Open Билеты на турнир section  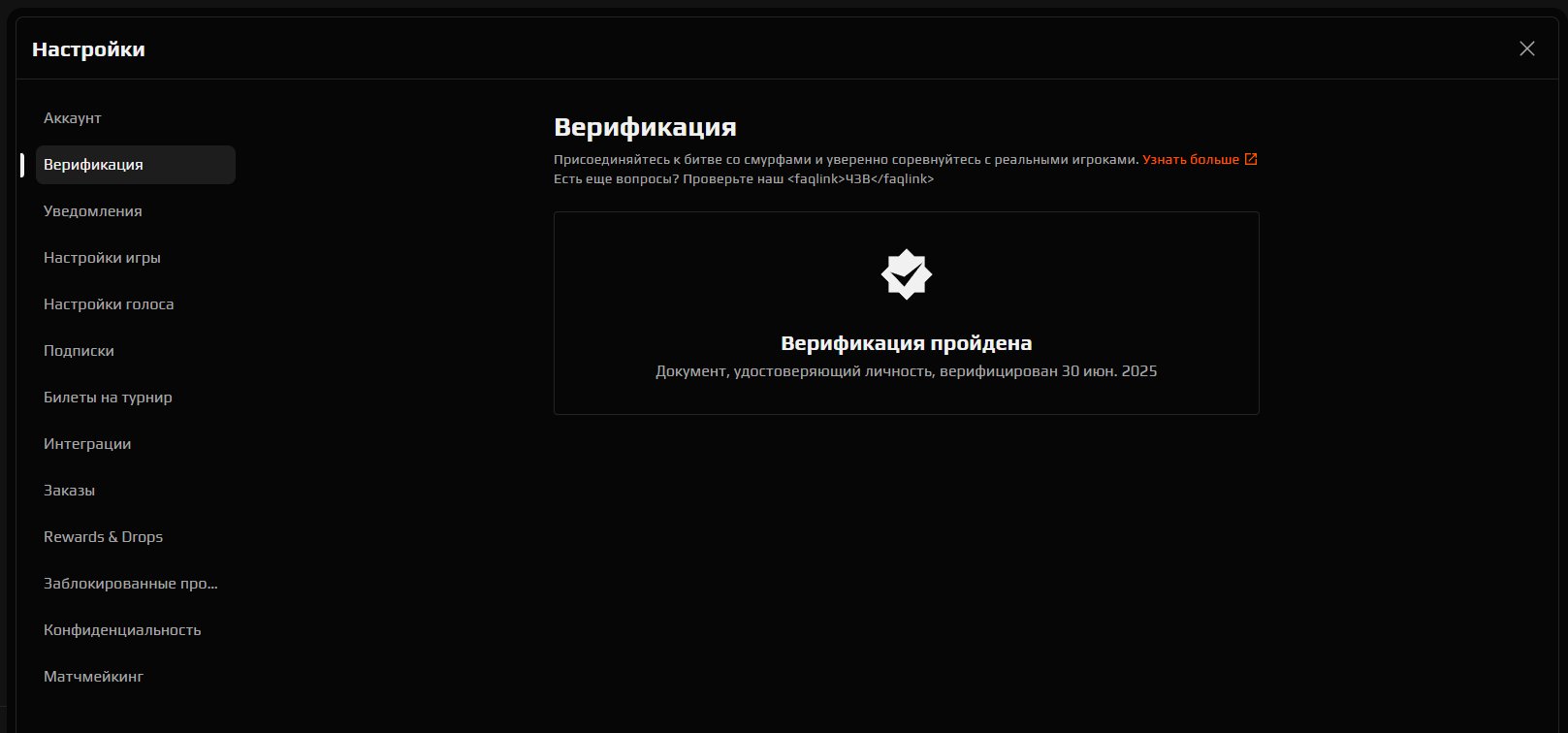[108, 398]
